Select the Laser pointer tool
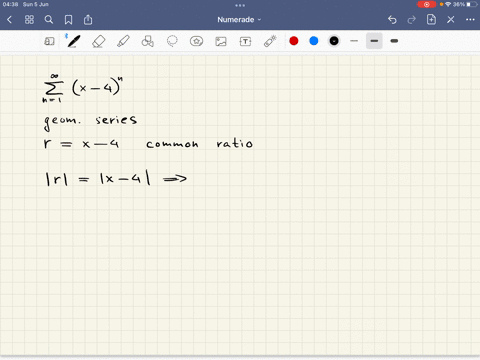480x360 pixels. point(270,41)
